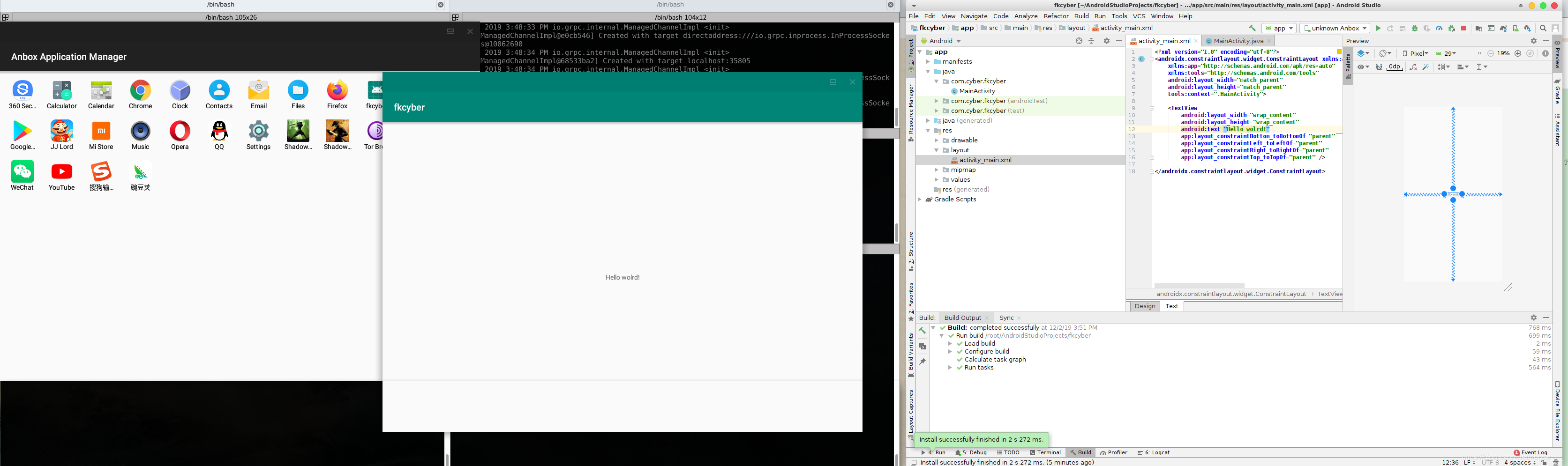The height and width of the screenshot is (466, 1568).
Task: Expand the mipmap folder
Action: pos(937,170)
